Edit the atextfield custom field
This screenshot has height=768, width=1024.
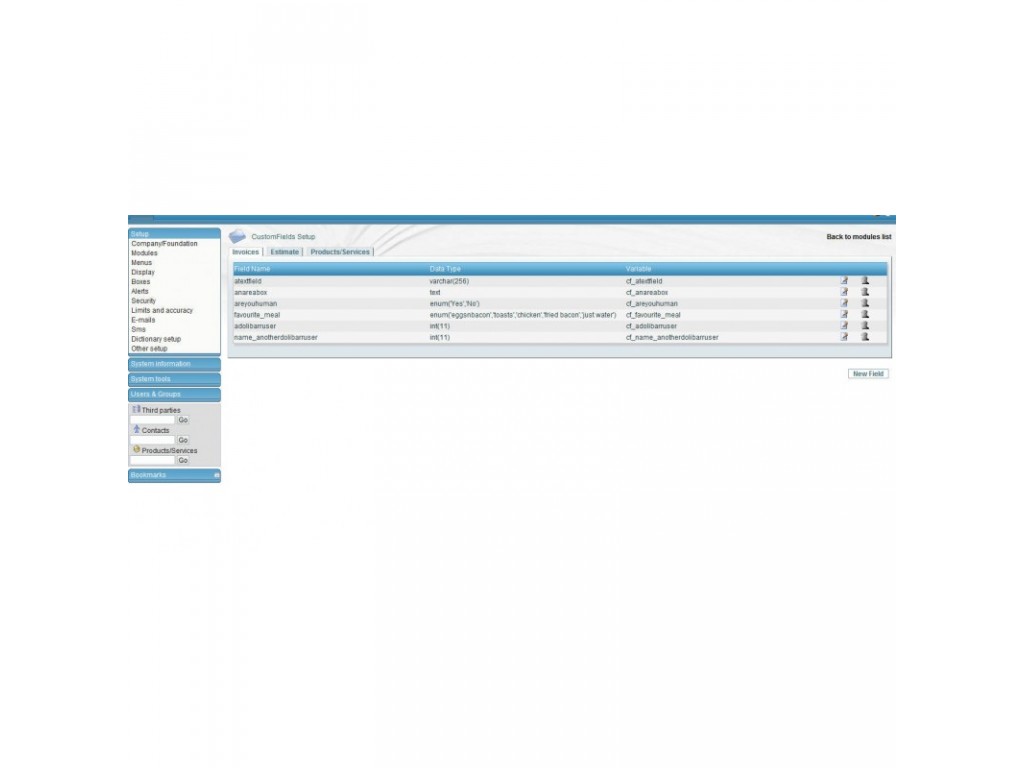[844, 281]
